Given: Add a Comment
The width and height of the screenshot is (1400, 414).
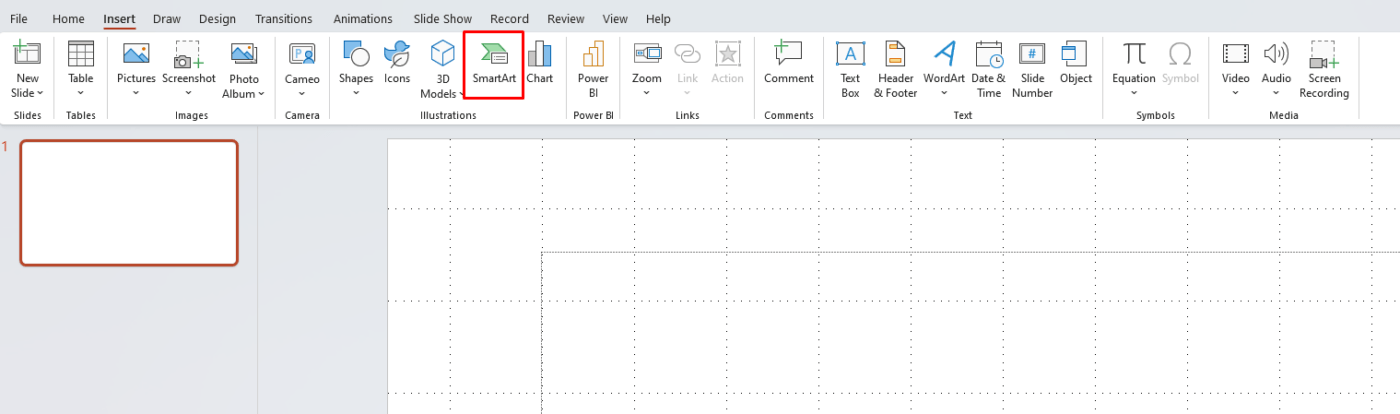Looking at the screenshot, I should pyautogui.click(x=788, y=64).
